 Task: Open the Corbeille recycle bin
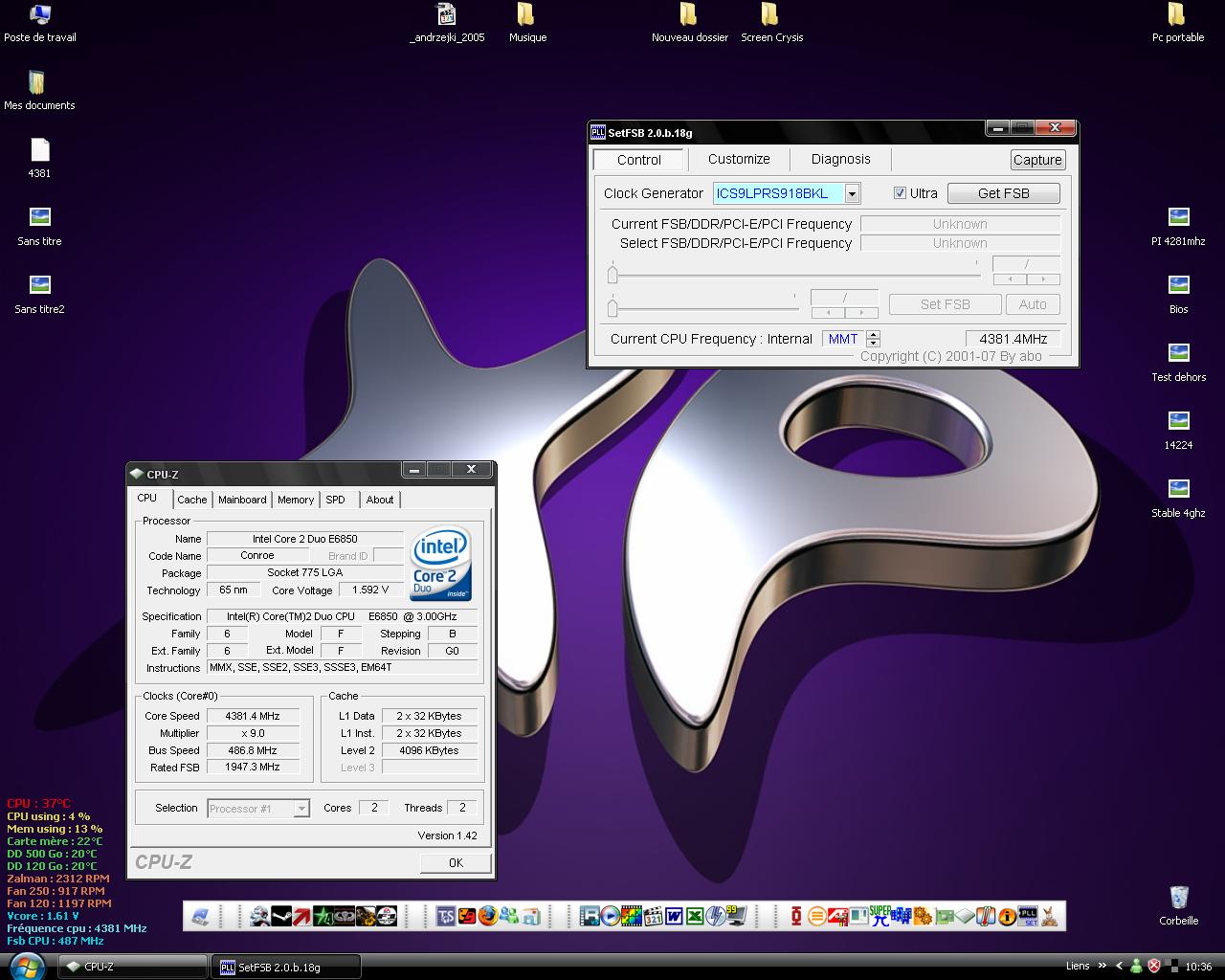(1178, 905)
